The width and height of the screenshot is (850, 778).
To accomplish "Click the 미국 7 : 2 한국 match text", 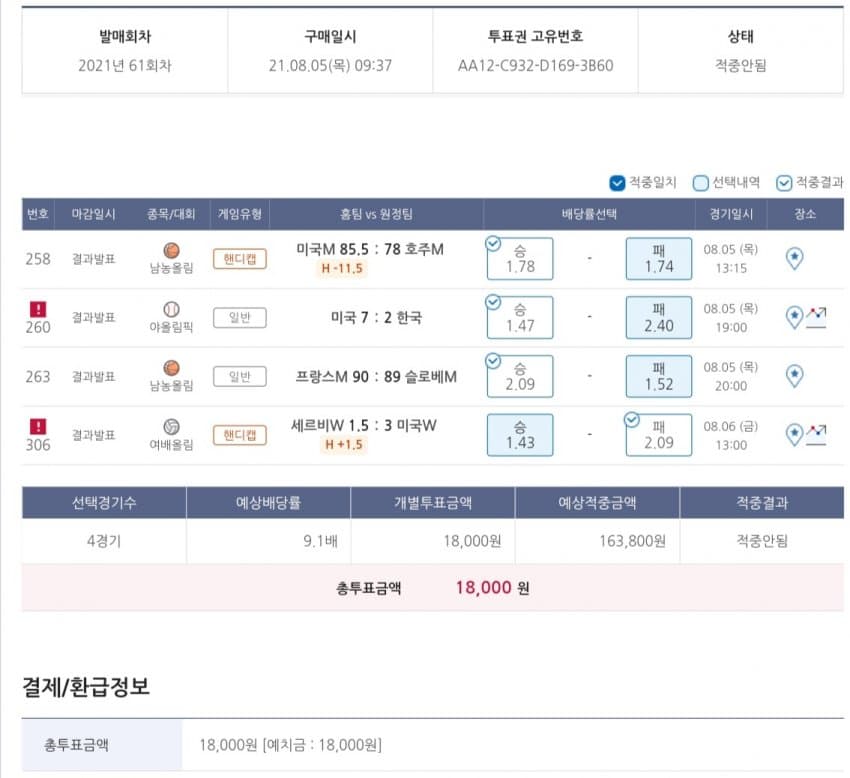I will click(x=376, y=318).
